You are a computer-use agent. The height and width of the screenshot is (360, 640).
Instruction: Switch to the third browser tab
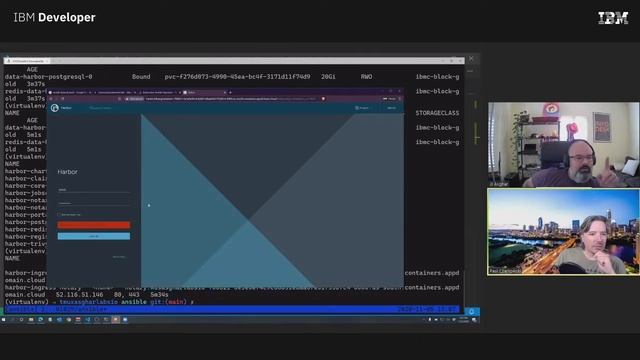coord(159,93)
